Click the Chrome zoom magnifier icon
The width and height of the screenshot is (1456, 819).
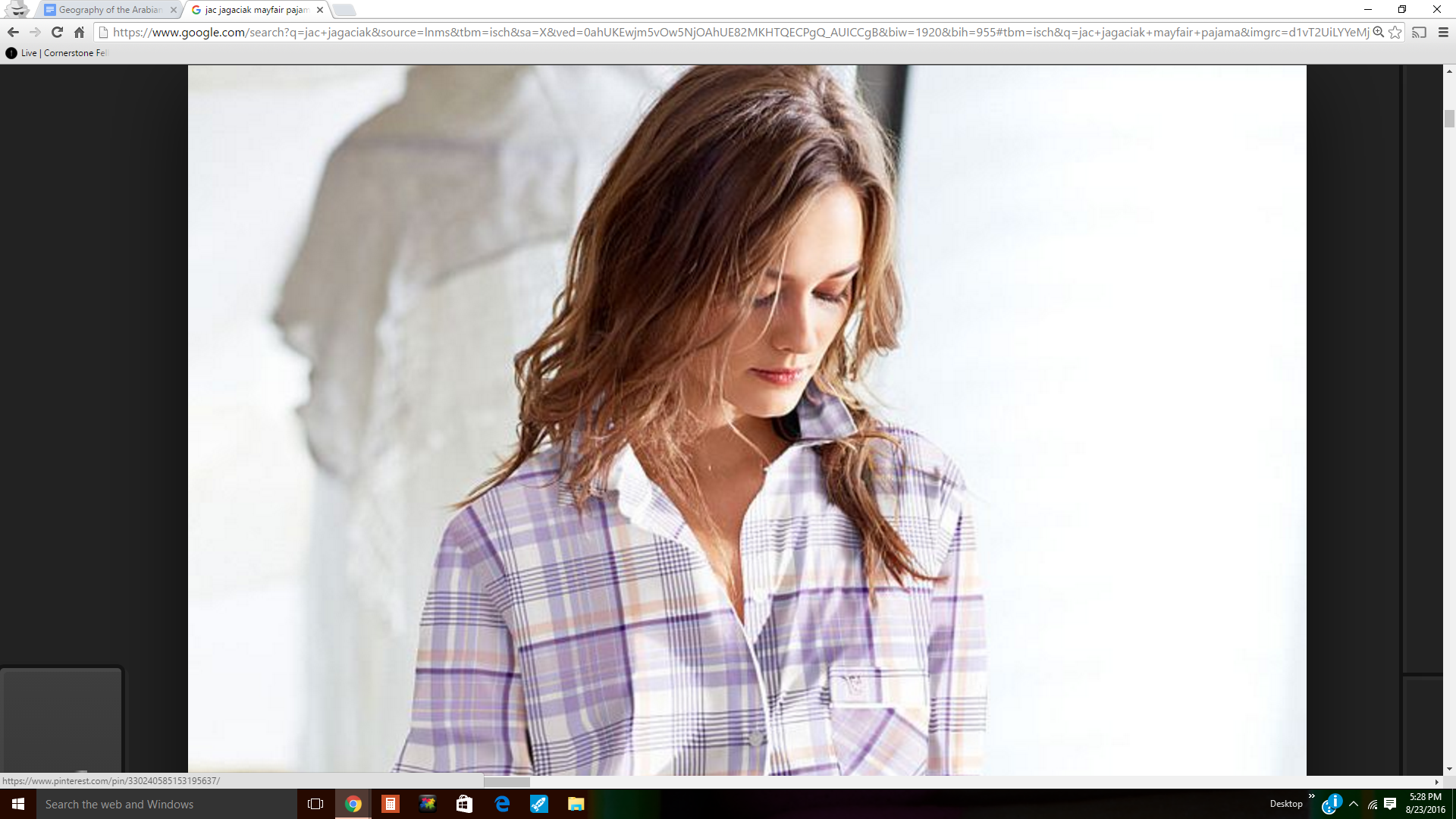coord(1379,32)
